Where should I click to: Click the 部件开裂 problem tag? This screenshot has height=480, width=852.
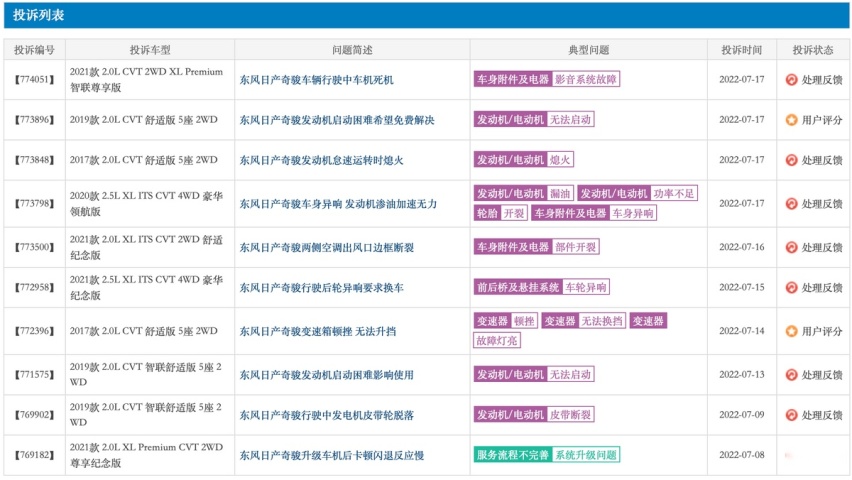[x=575, y=247]
